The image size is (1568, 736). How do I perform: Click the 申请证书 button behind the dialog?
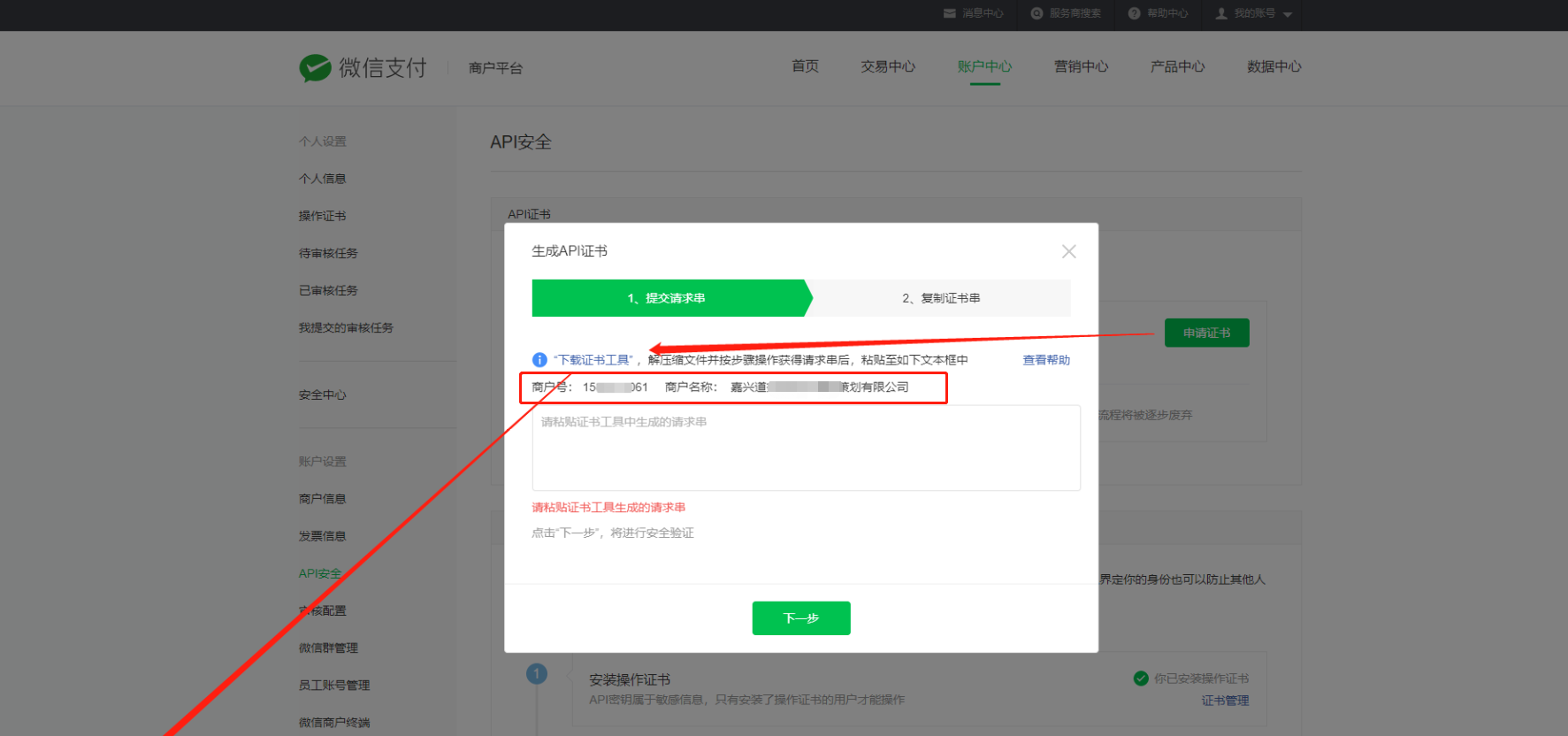(1207, 333)
